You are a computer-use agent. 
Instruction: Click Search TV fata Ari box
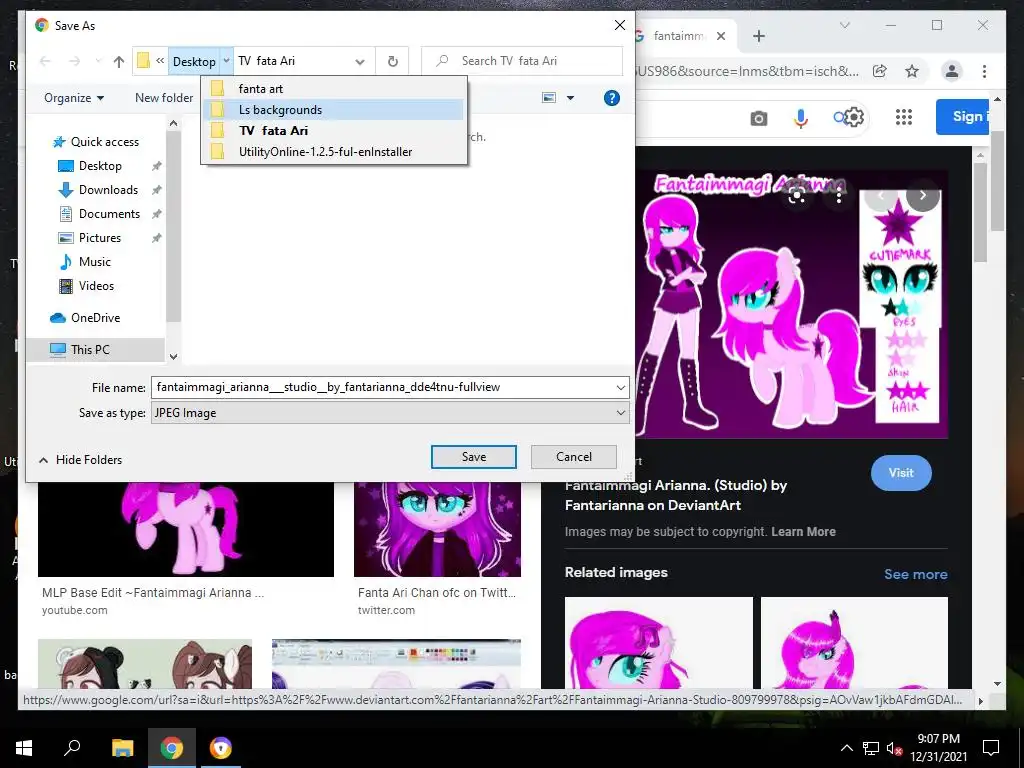click(x=522, y=61)
